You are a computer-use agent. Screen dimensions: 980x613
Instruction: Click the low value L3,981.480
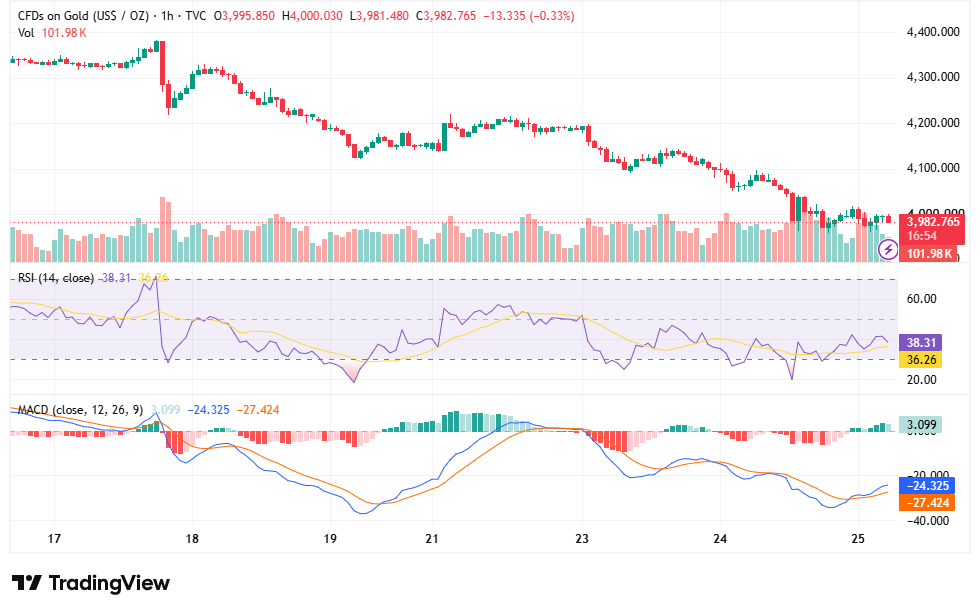[379, 16]
